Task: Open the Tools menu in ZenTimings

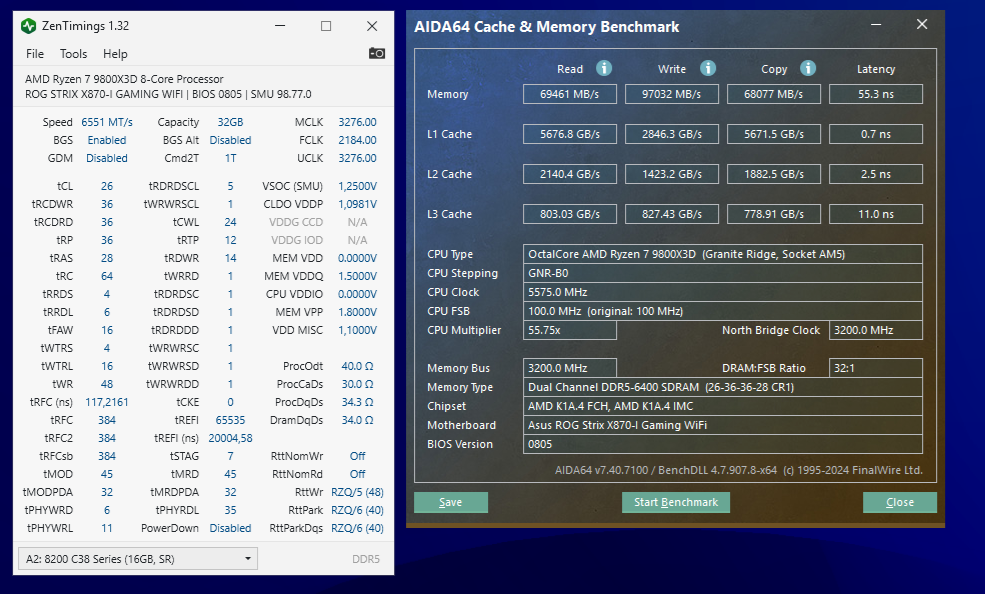Action: pyautogui.click(x=73, y=54)
